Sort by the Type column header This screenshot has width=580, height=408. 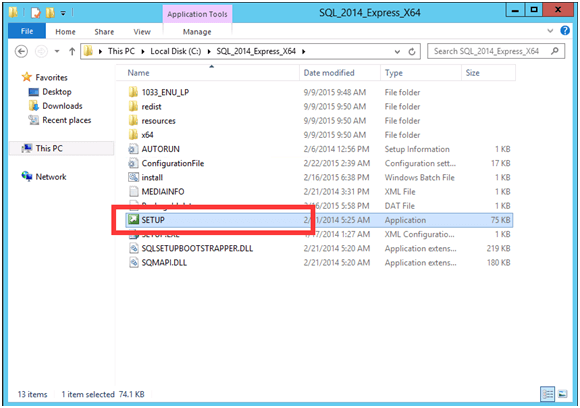pyautogui.click(x=421, y=73)
